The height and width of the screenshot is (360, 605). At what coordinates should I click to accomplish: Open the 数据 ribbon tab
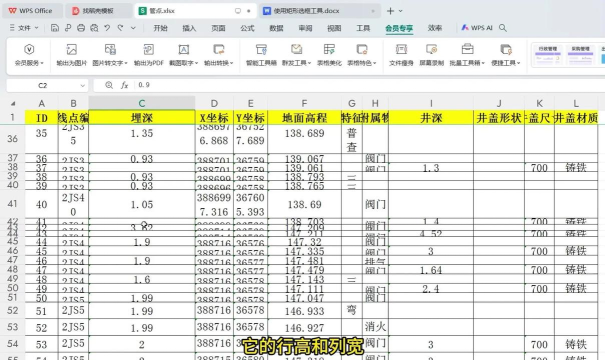(x=276, y=28)
